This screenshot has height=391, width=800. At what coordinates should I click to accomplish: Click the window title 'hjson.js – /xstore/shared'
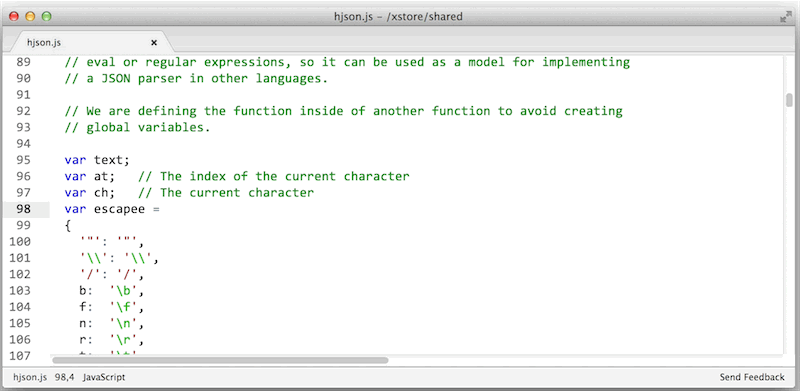(x=398, y=17)
